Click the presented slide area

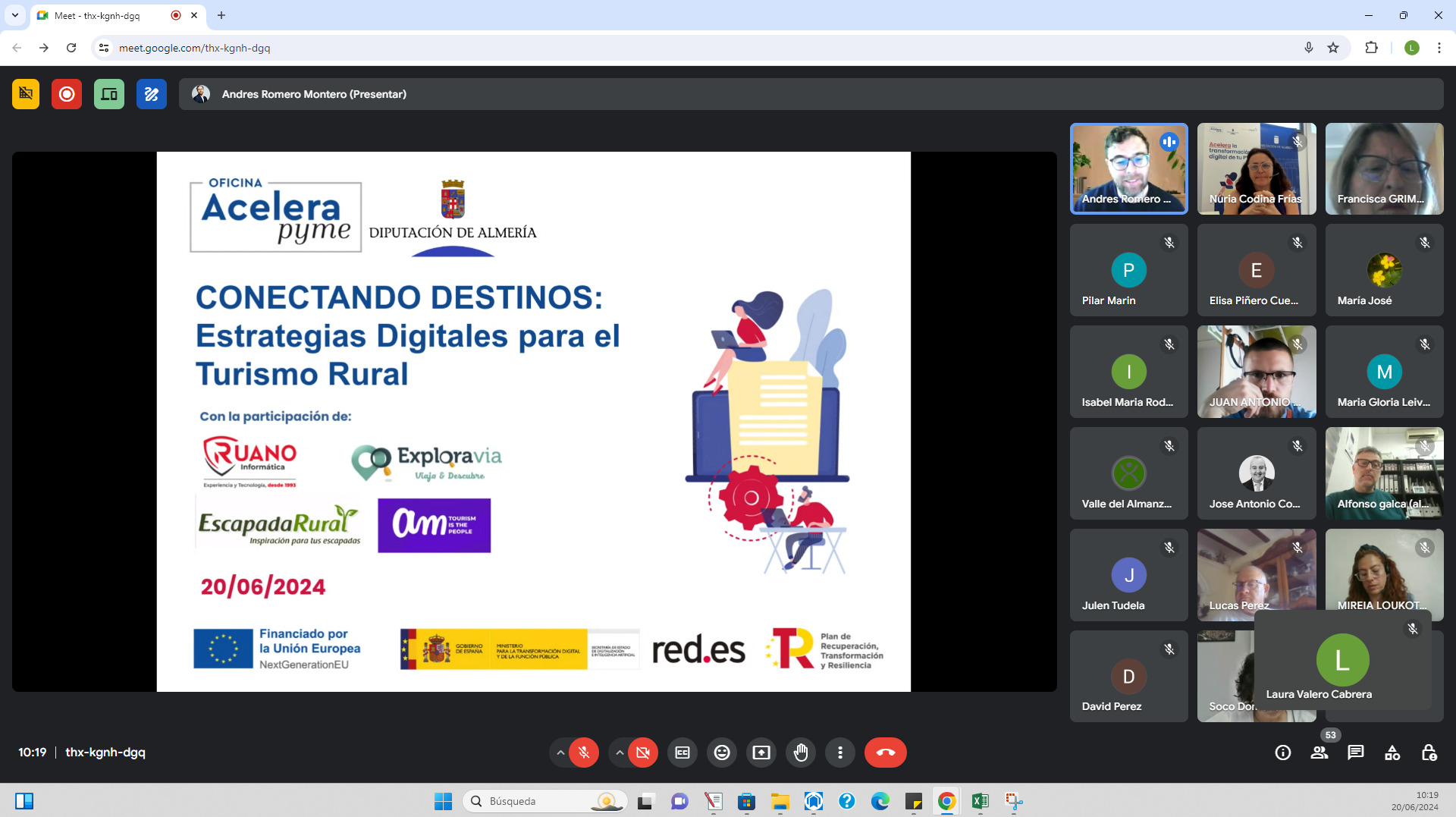[534, 422]
